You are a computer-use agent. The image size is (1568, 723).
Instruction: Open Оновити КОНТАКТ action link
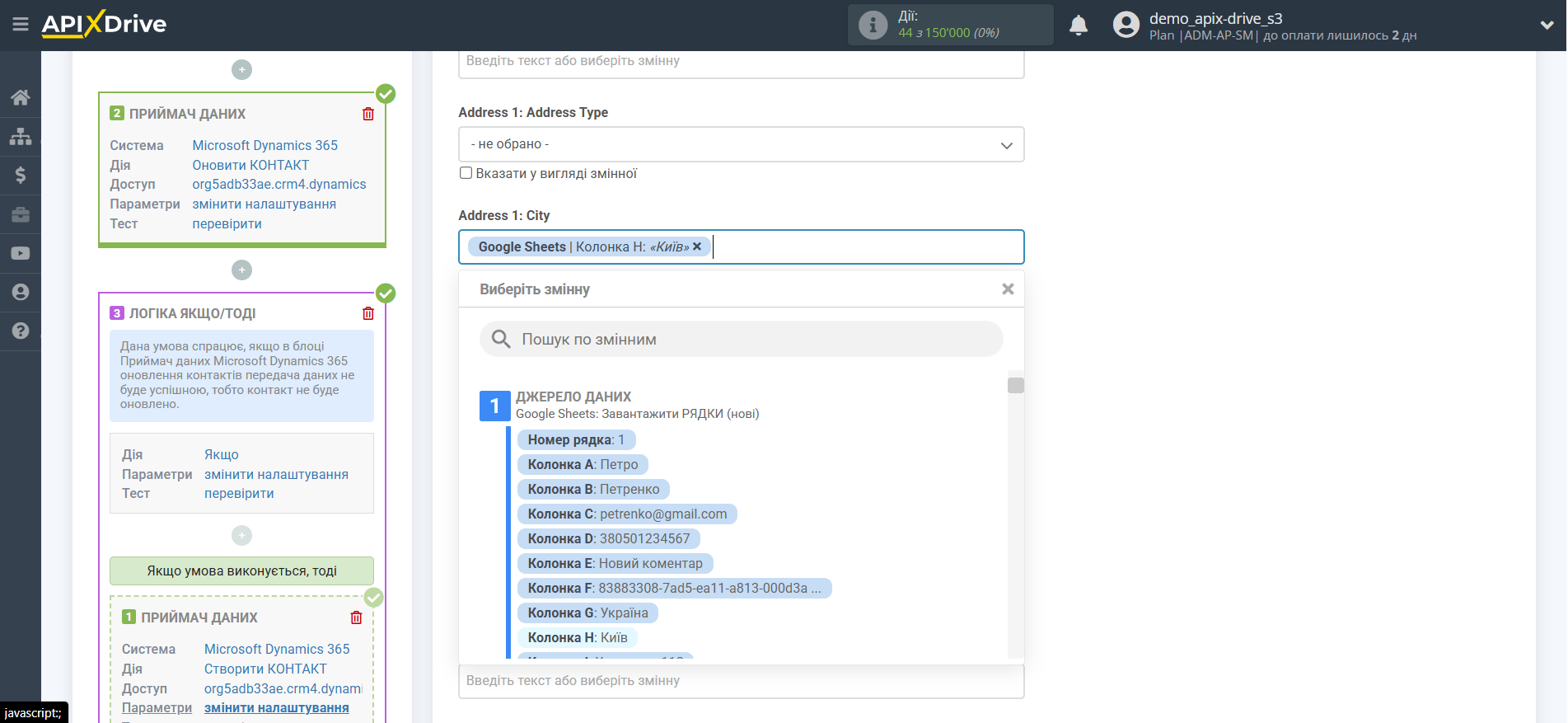pyautogui.click(x=250, y=165)
